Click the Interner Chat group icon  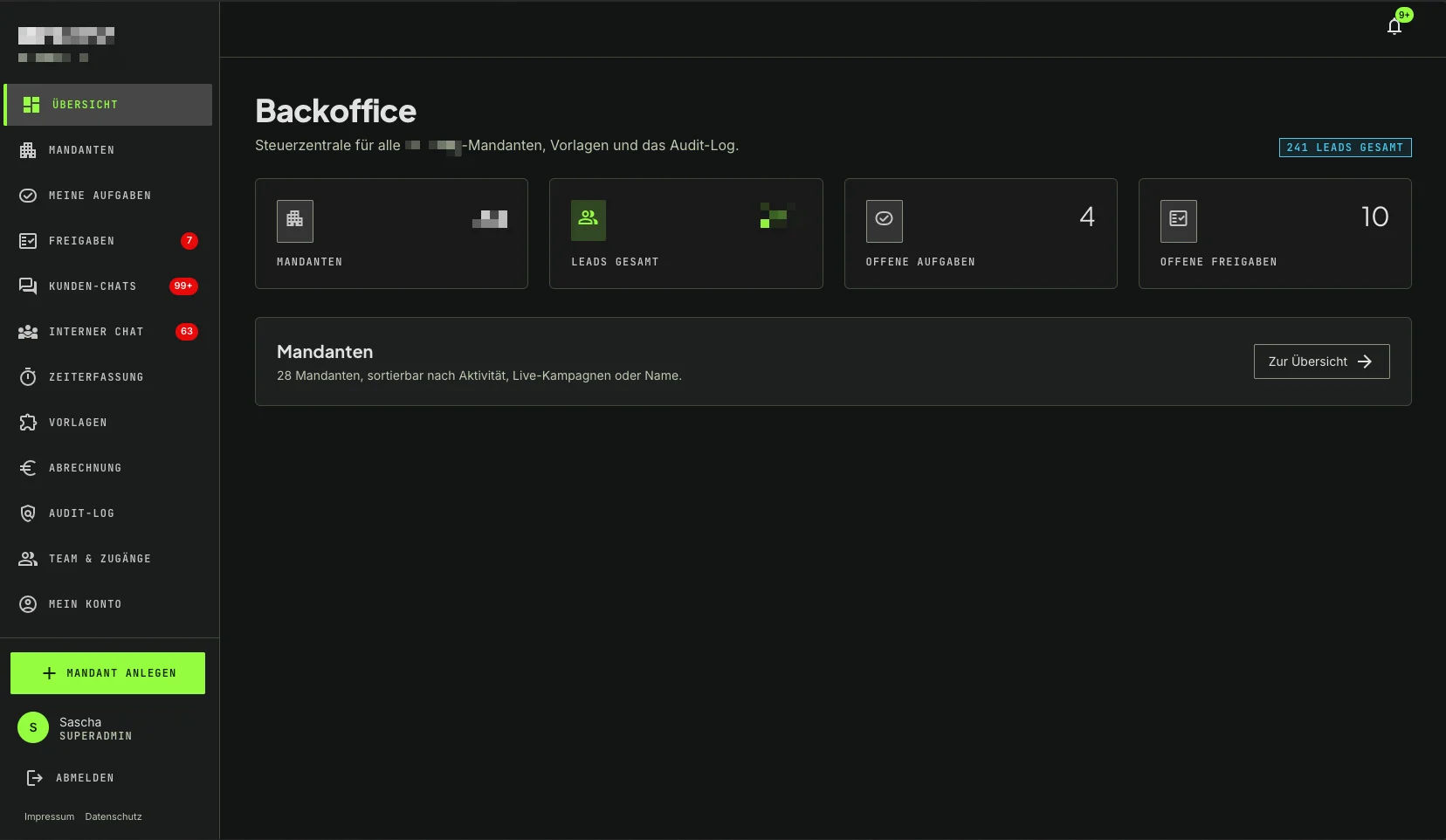click(x=28, y=332)
